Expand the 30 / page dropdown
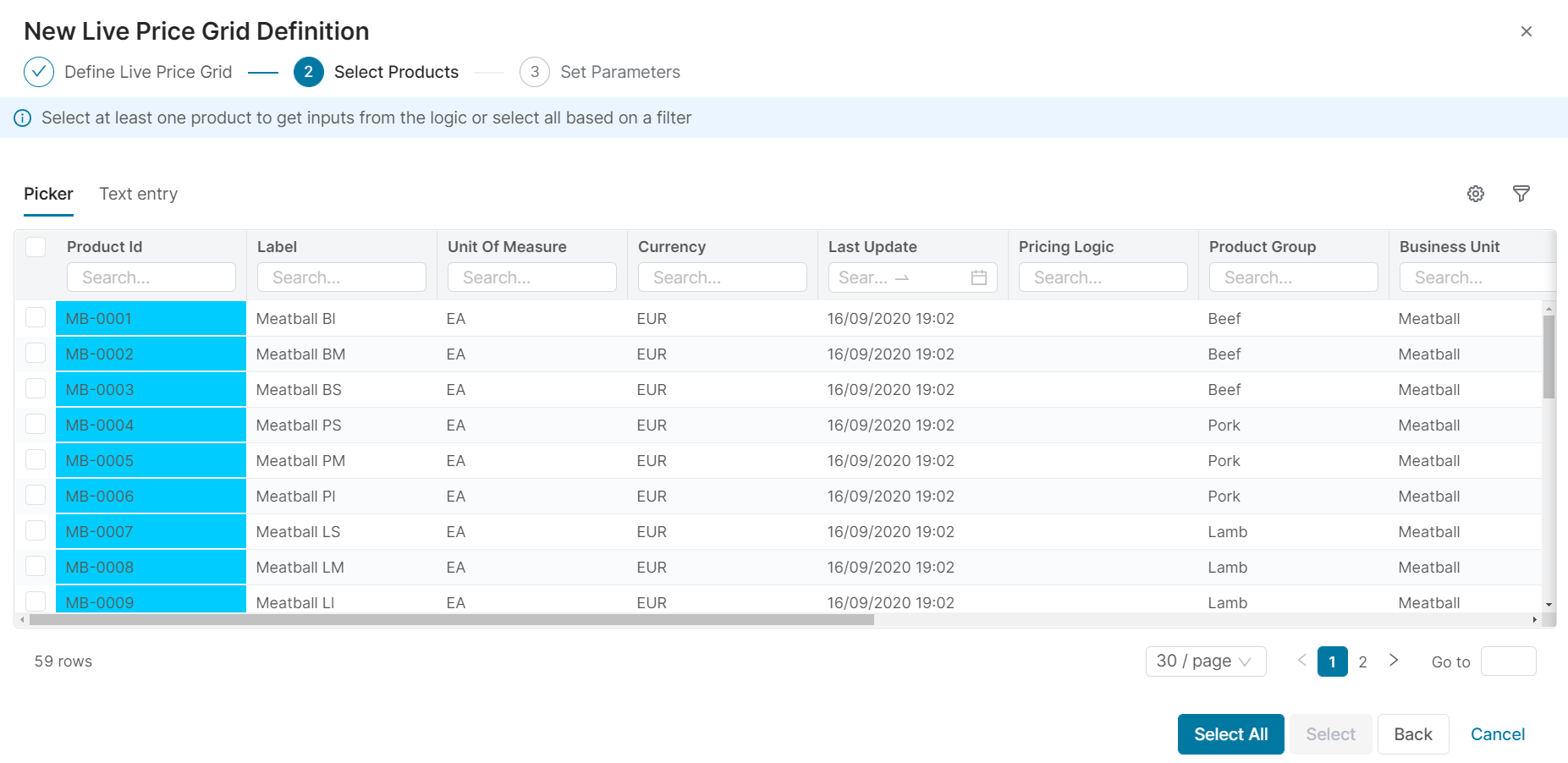1568x763 pixels. [x=1205, y=661]
